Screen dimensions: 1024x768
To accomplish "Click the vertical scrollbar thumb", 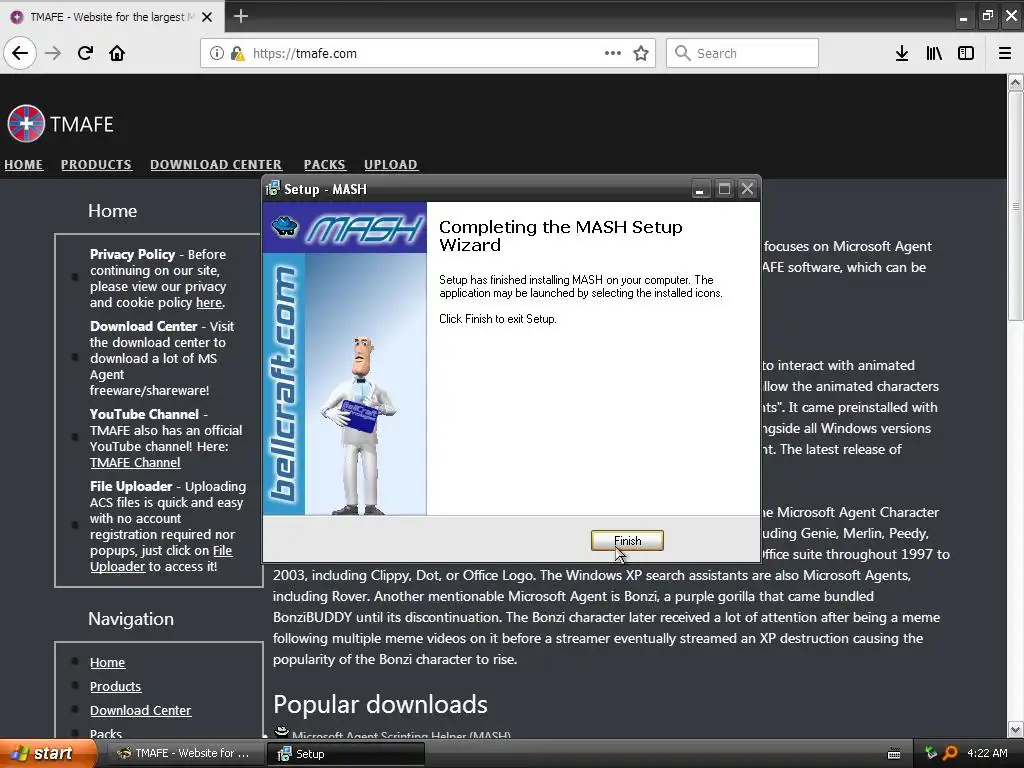I will (1015, 206).
